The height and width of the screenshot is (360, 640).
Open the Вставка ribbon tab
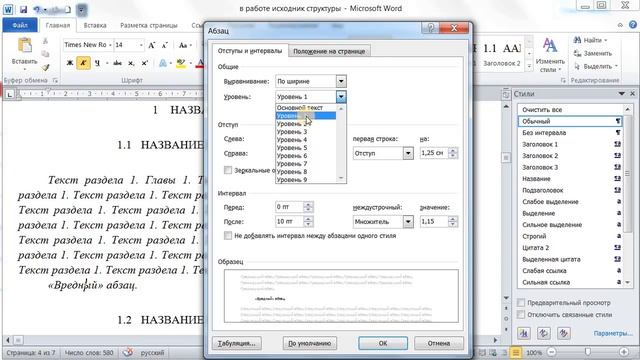(95, 25)
